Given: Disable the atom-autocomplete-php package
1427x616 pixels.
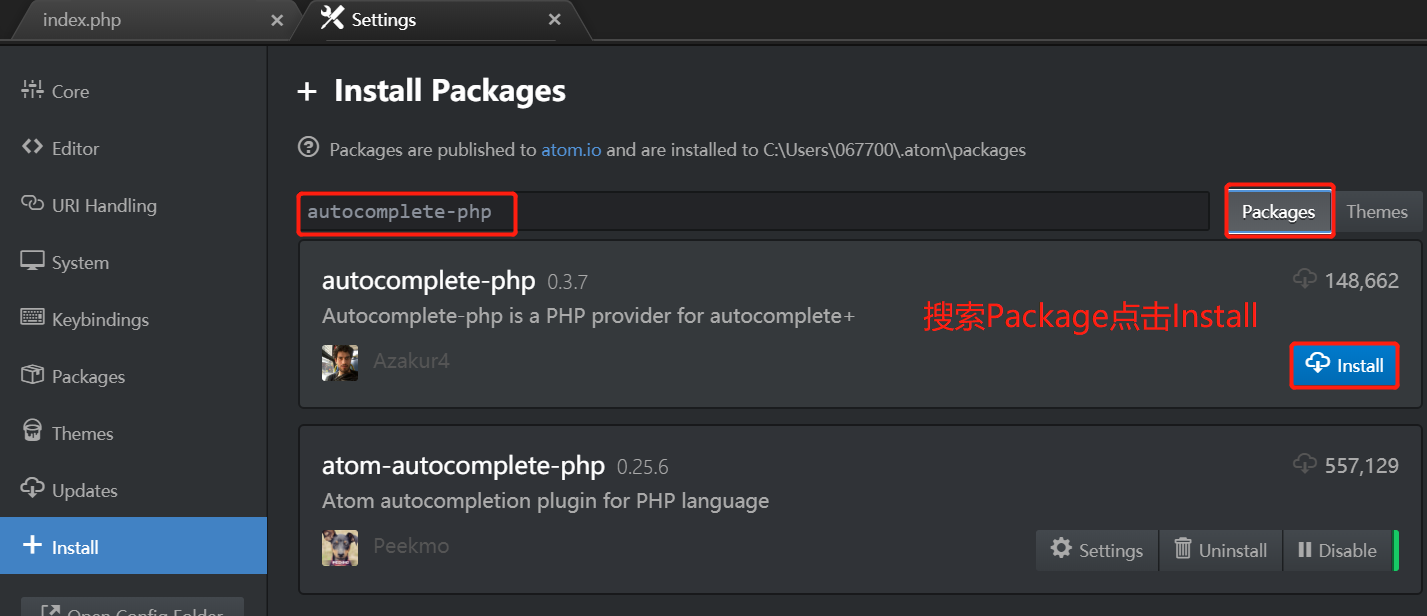Looking at the screenshot, I should (x=1337, y=550).
